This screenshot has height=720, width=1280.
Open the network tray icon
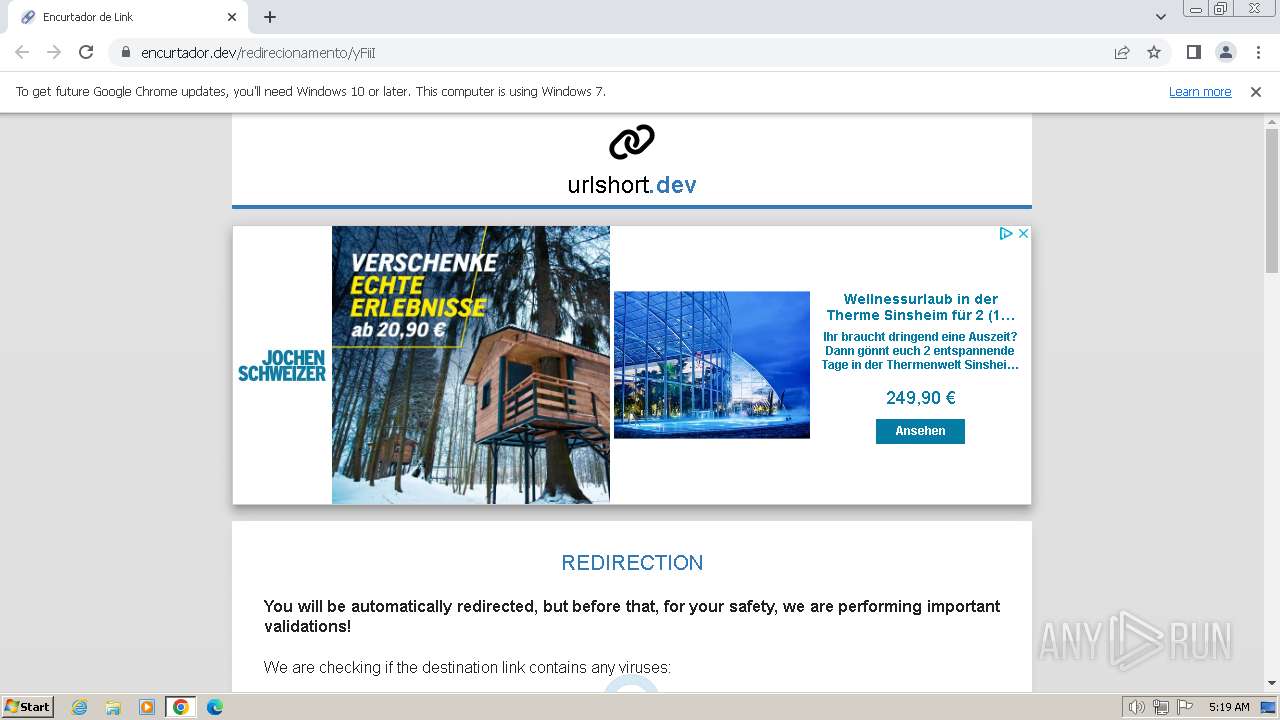click(x=1161, y=707)
